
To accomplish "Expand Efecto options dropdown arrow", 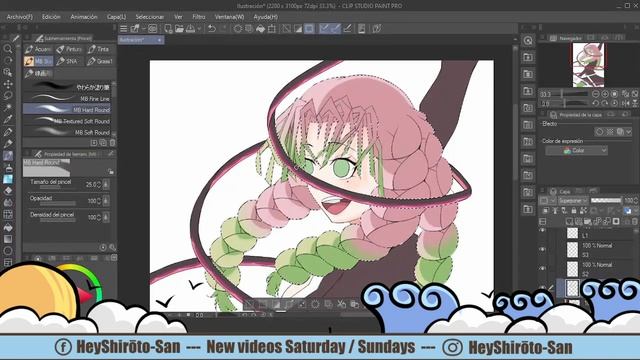I will 629,132.
